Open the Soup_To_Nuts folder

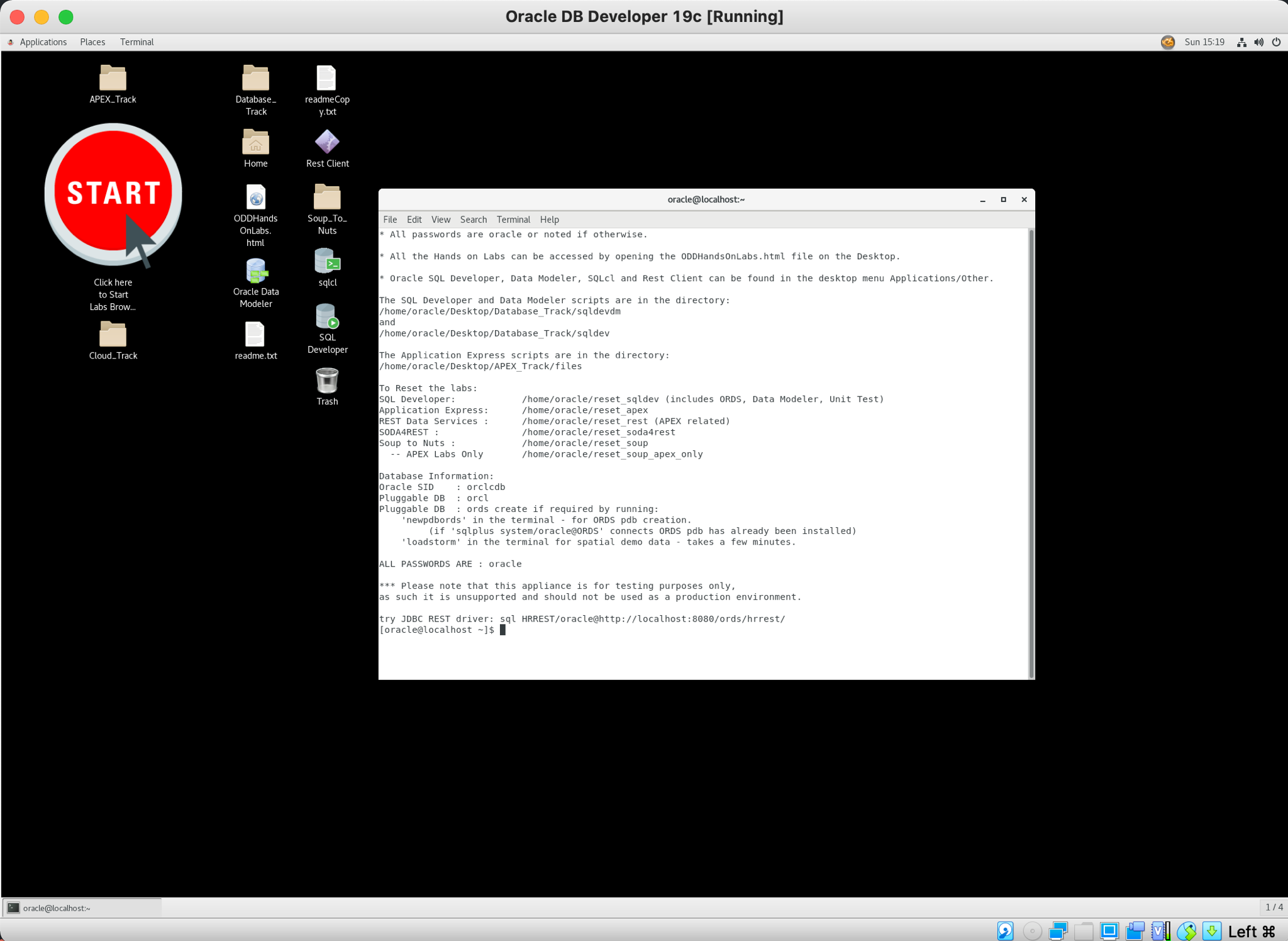[327, 209]
